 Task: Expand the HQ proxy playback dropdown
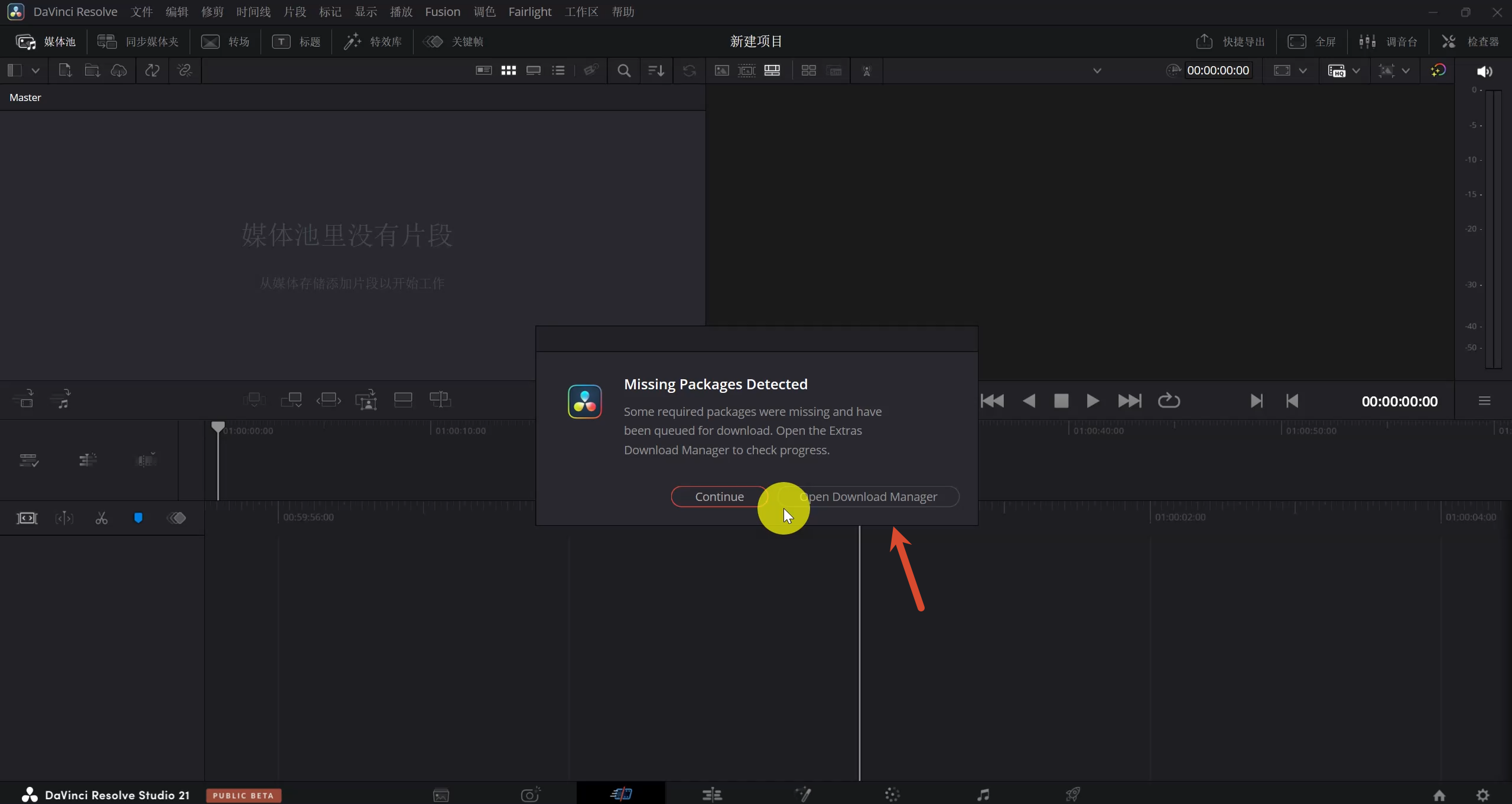pyautogui.click(x=1356, y=71)
